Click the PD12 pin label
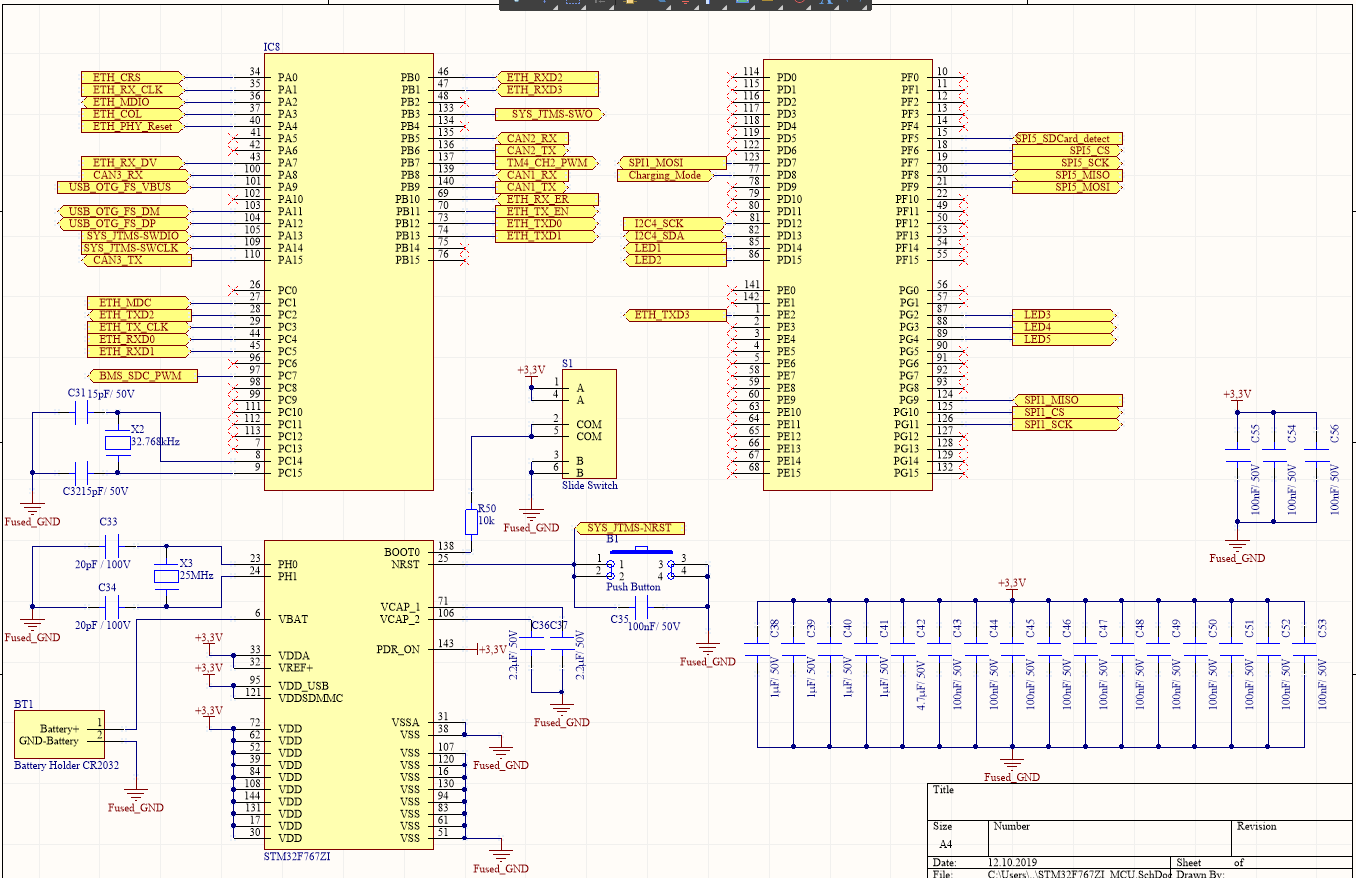Image resolution: width=1356 pixels, height=878 pixels. point(791,223)
